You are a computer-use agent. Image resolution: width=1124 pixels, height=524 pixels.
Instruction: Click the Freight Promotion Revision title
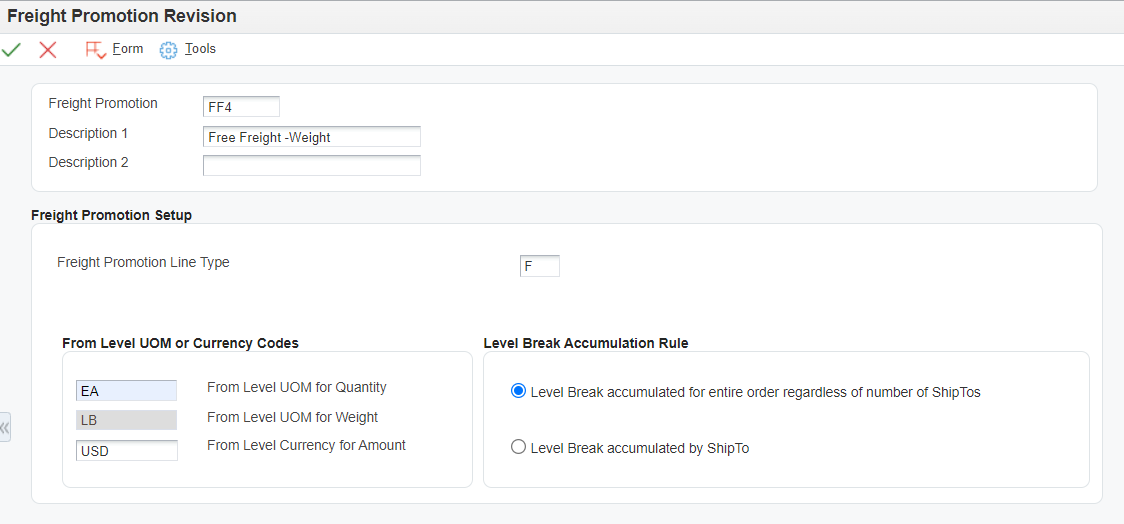[122, 15]
